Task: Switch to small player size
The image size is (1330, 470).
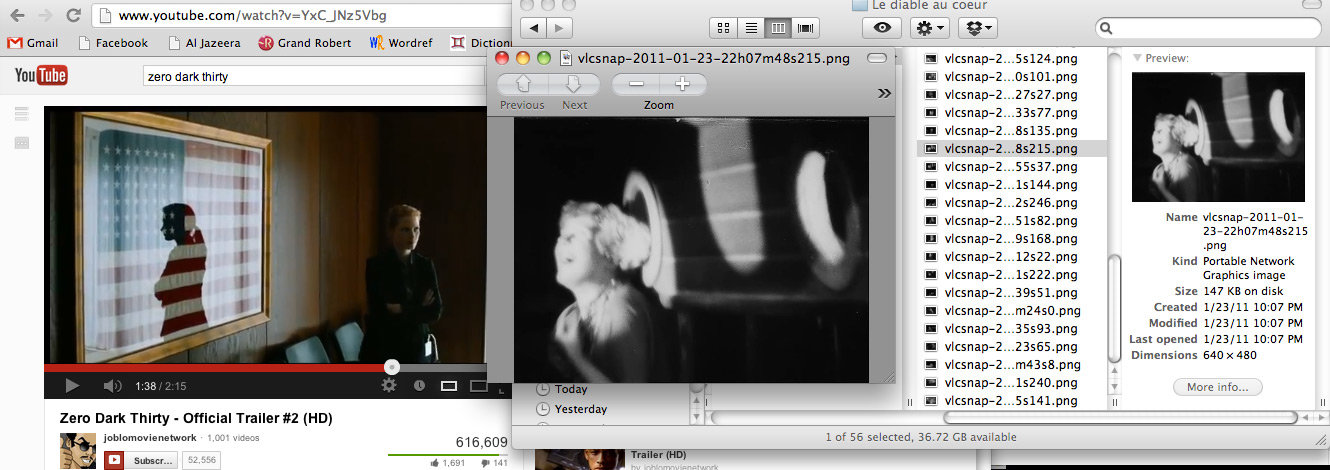Action: [449, 385]
